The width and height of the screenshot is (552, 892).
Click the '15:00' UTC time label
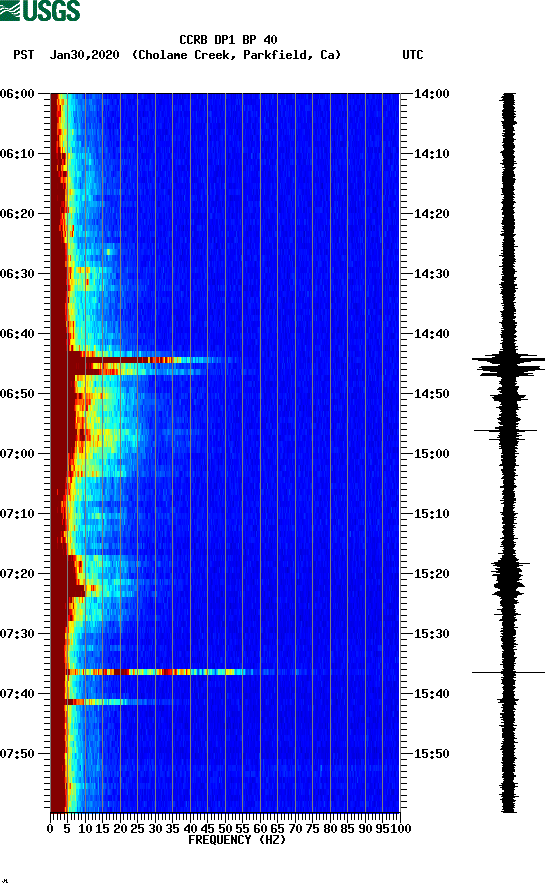point(431,454)
